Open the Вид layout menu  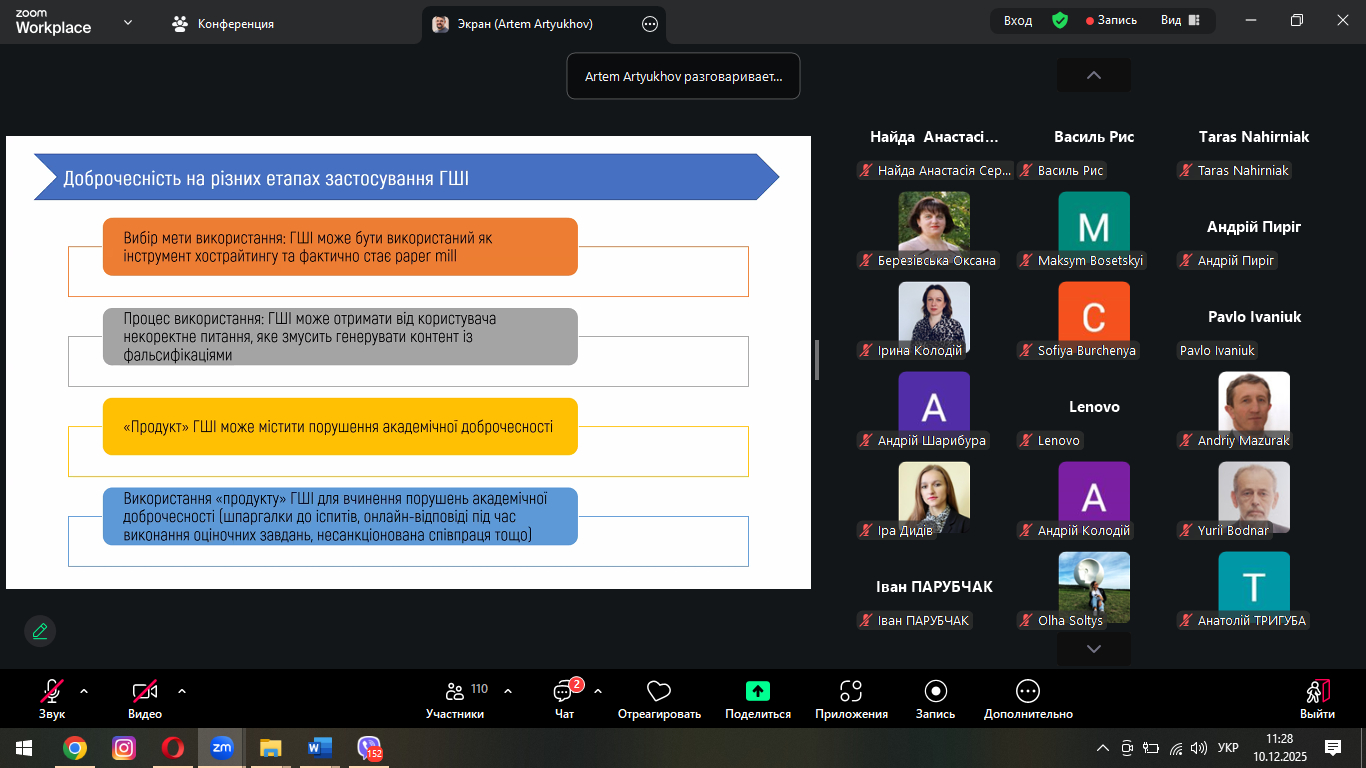click(1180, 21)
